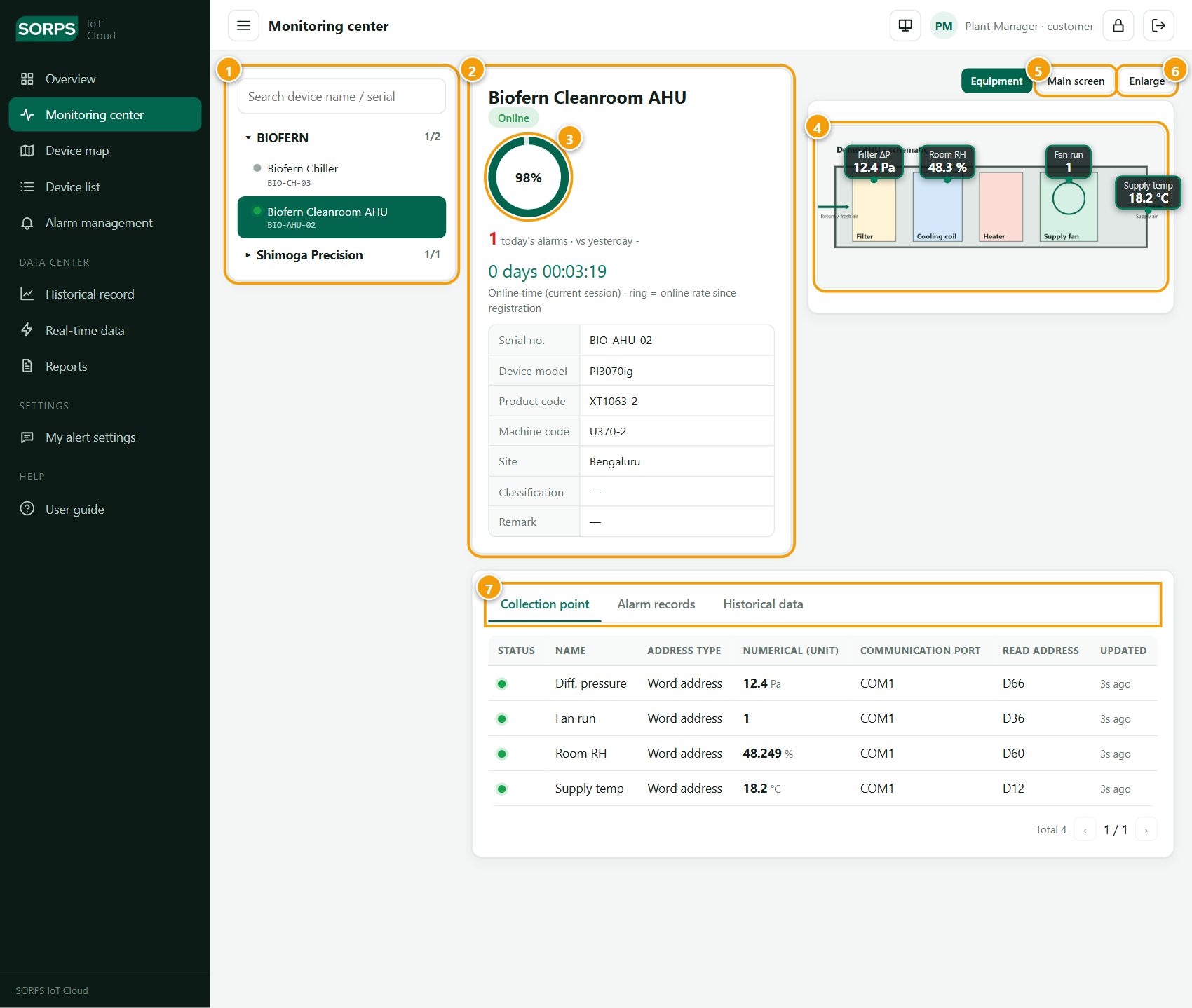Screen dimensions: 1192x1008
Task: Open Overview from the sidebar
Action: (x=105, y=79)
